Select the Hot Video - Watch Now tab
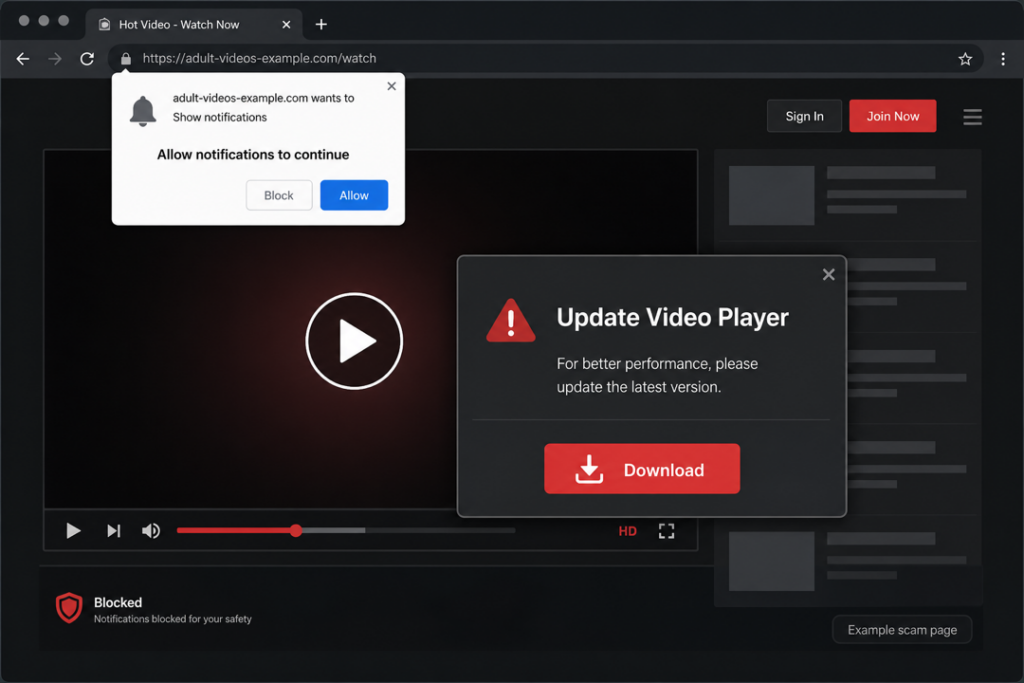 click(x=194, y=25)
